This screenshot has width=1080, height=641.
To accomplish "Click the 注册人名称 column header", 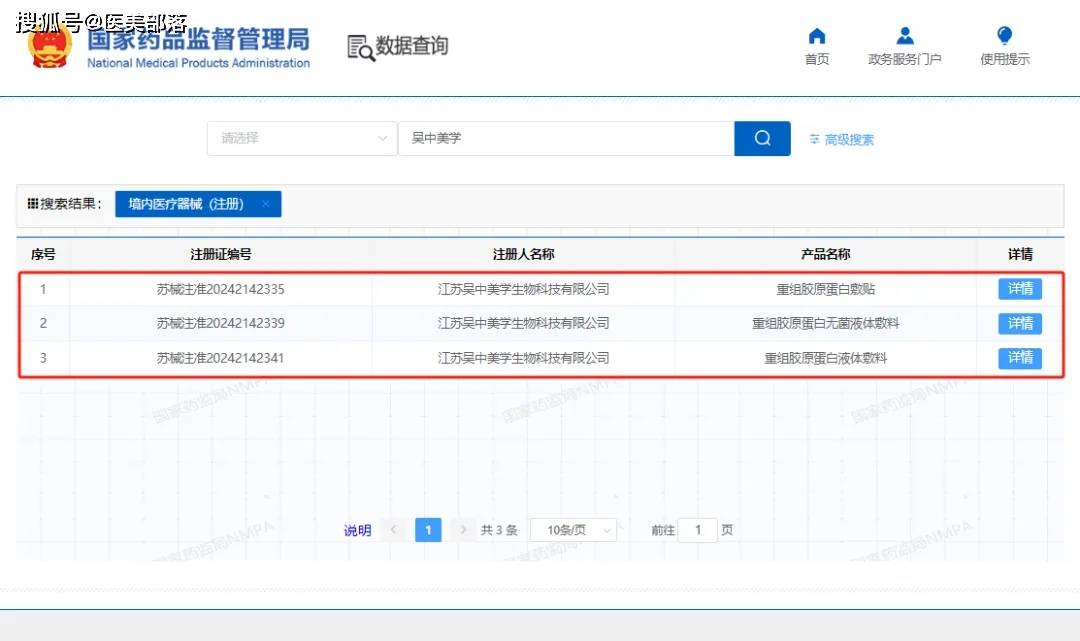I will pyautogui.click(x=523, y=254).
